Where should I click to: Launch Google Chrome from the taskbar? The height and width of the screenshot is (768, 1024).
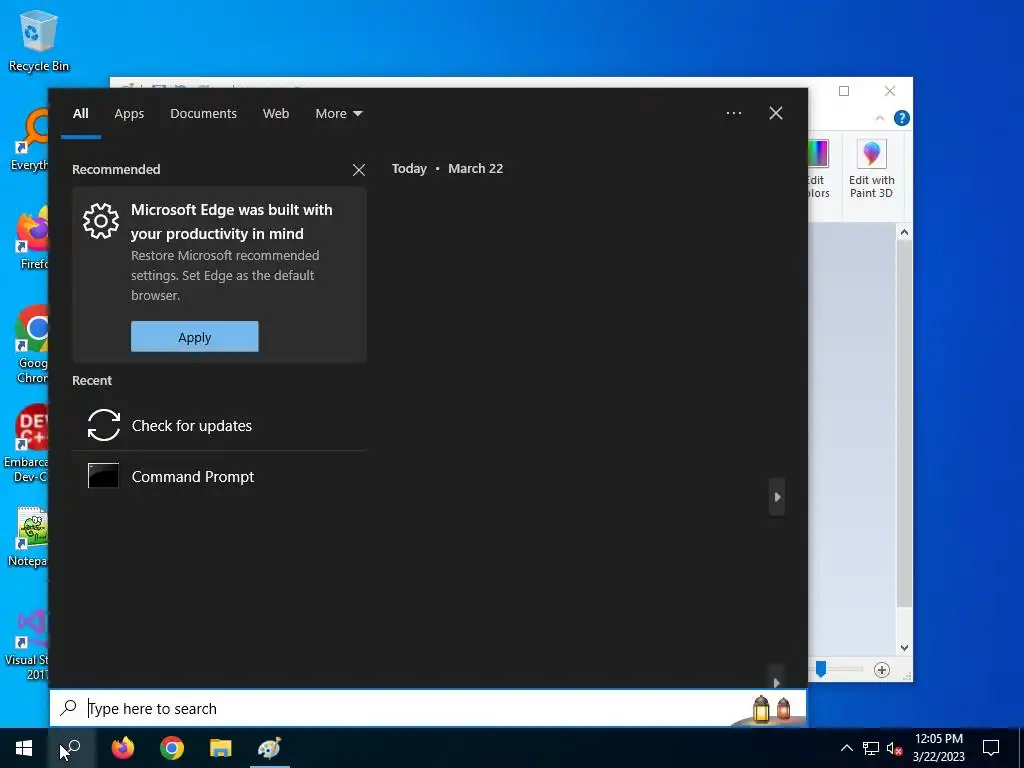click(172, 748)
